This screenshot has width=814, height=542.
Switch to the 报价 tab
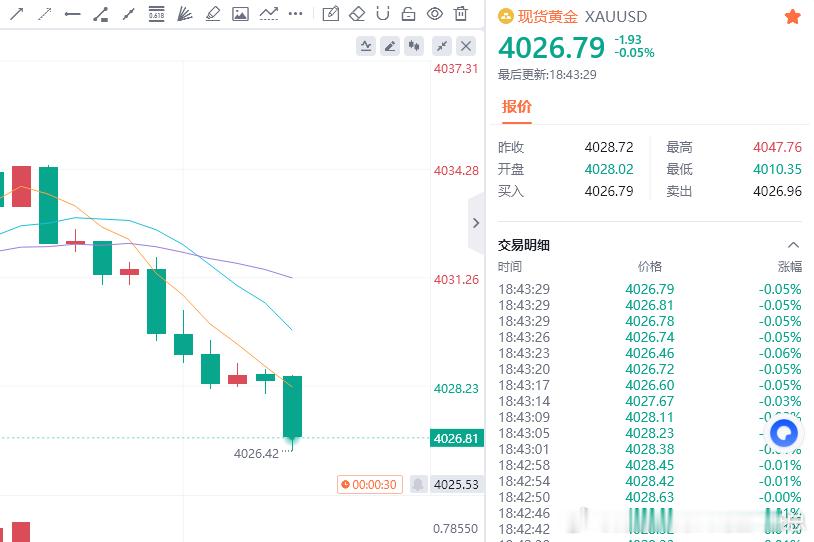tap(517, 107)
